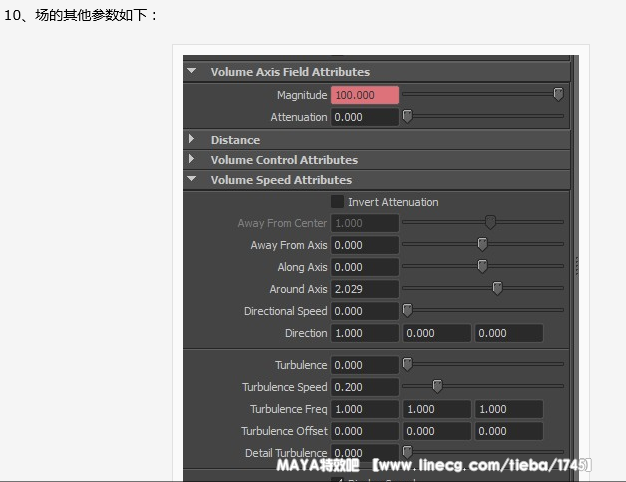Click the Along Axis label

pyautogui.click(x=302, y=267)
